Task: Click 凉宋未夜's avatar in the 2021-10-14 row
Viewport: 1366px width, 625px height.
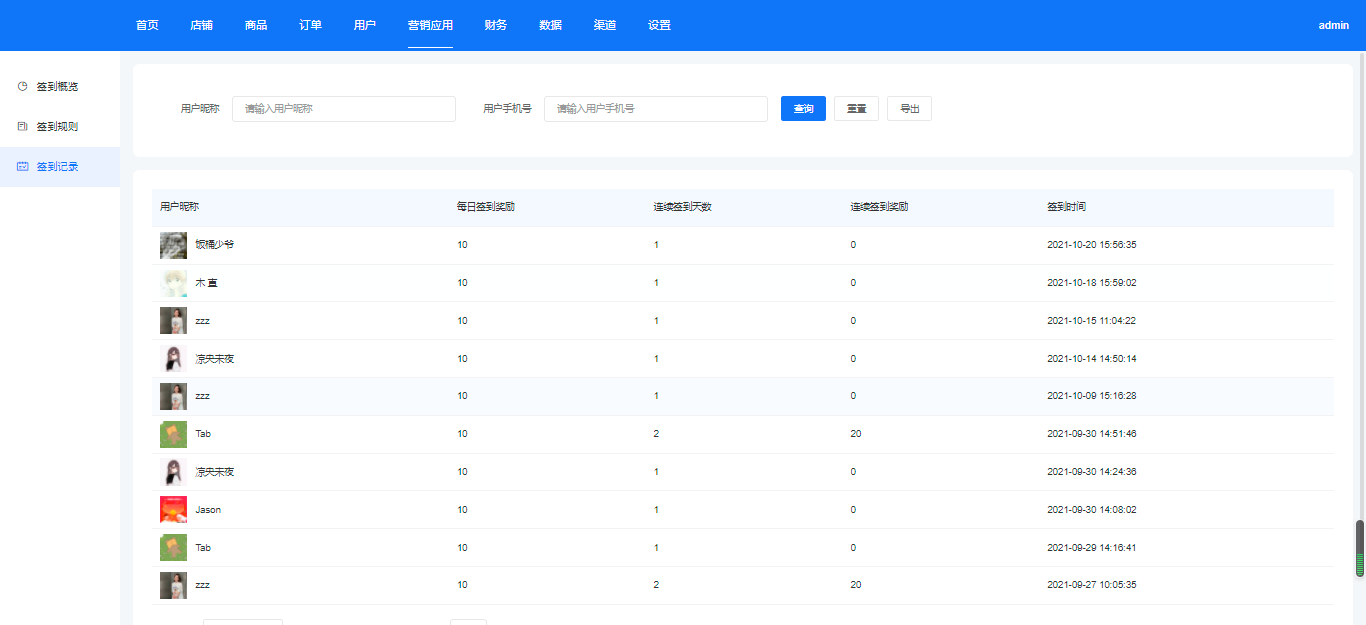Action: pos(173,359)
